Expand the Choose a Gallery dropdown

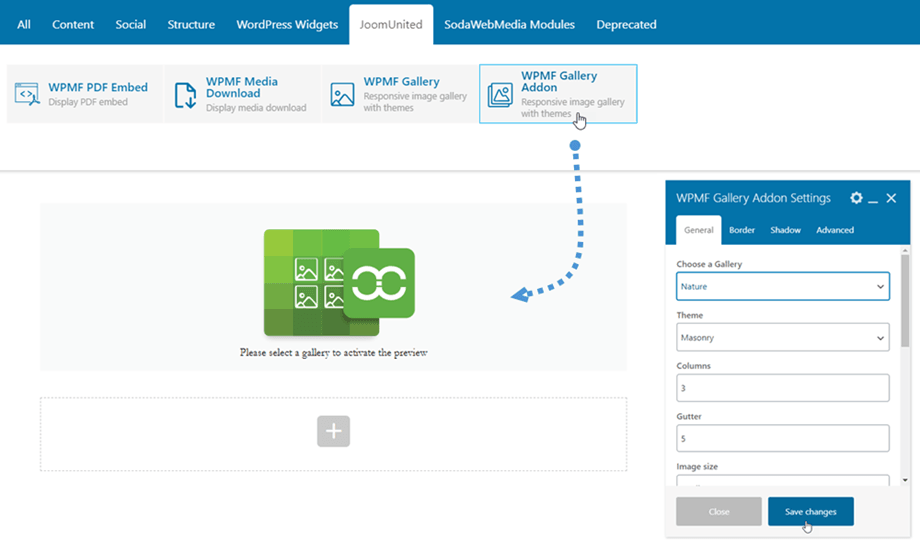click(783, 286)
